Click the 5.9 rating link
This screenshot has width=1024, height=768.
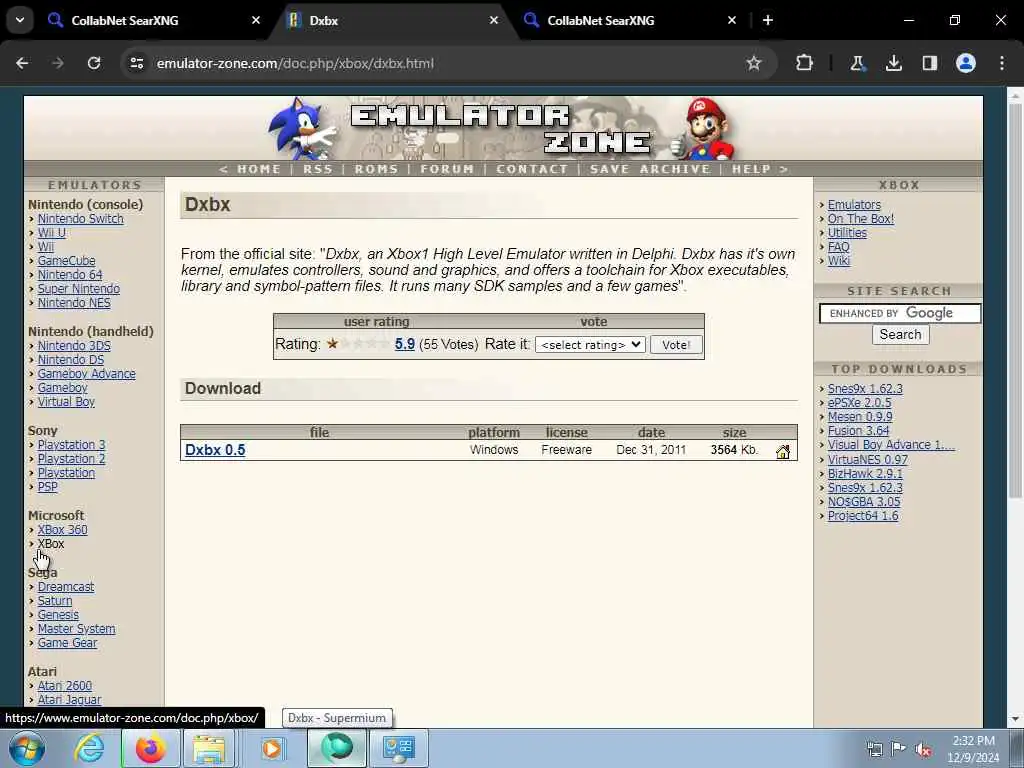click(x=405, y=344)
